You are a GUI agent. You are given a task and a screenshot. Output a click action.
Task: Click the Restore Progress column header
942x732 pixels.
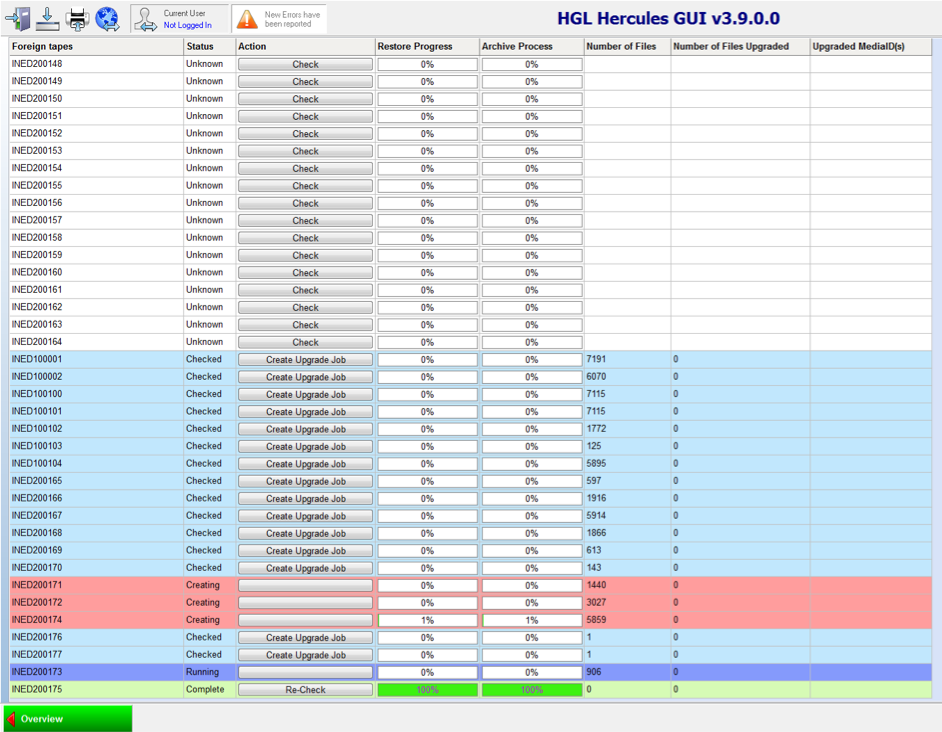(427, 46)
